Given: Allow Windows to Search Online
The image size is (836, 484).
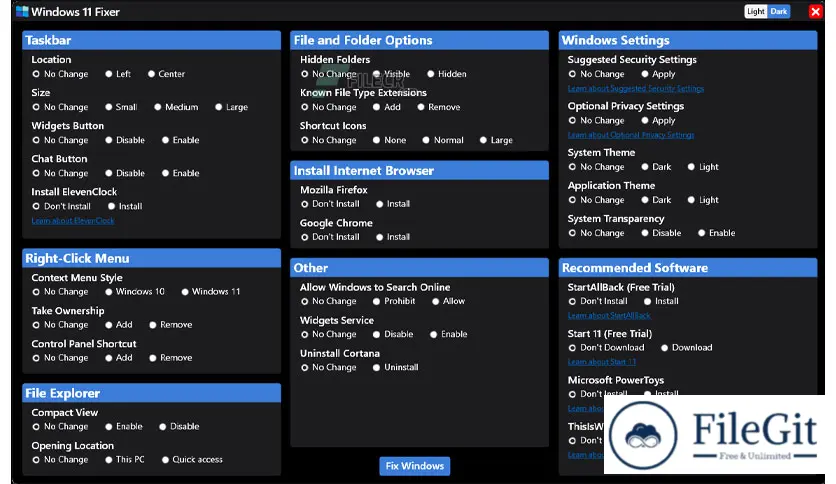Looking at the screenshot, I should click(449, 301).
